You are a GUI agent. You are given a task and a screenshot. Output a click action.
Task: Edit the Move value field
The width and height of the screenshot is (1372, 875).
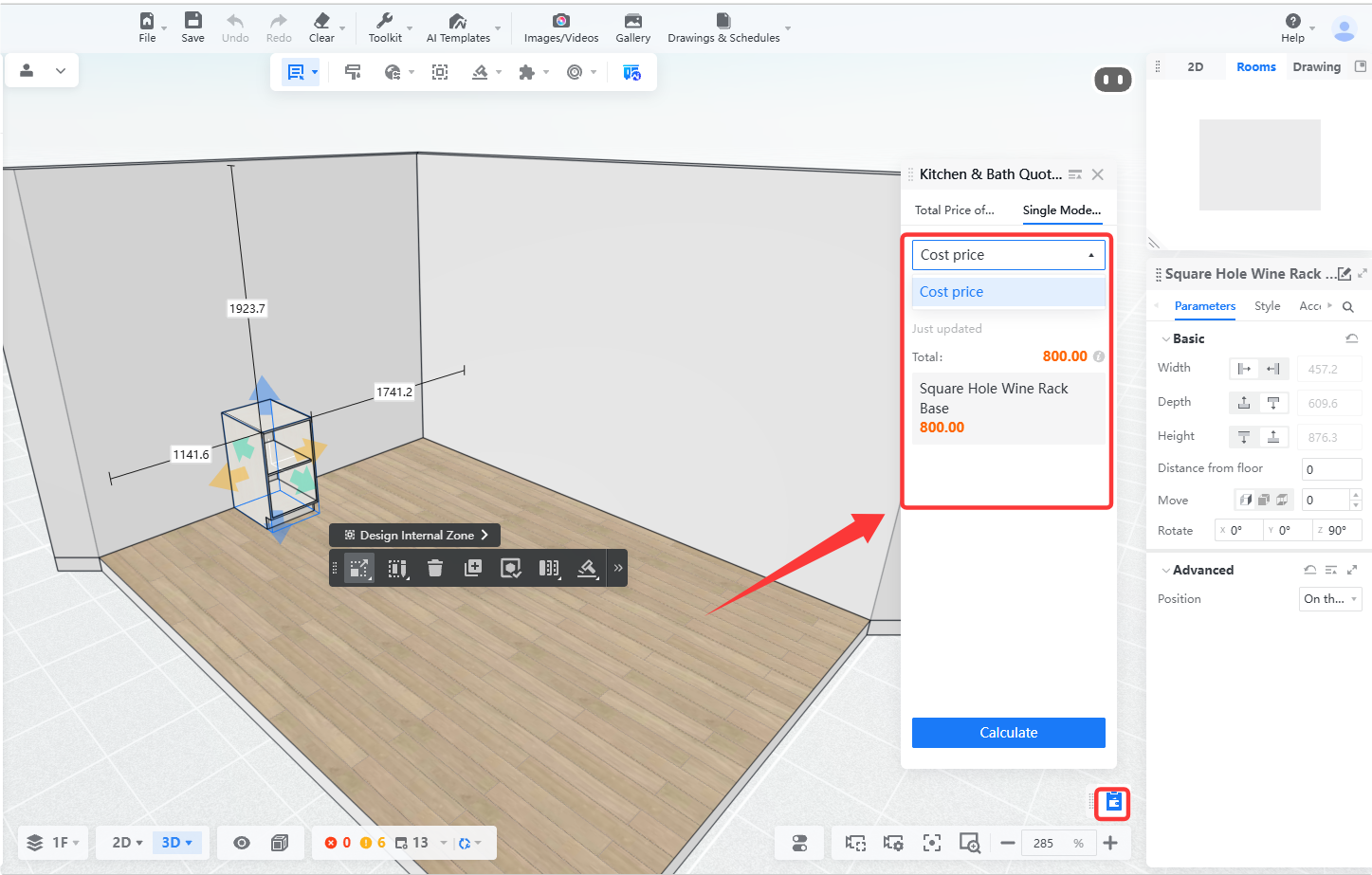(x=1326, y=500)
